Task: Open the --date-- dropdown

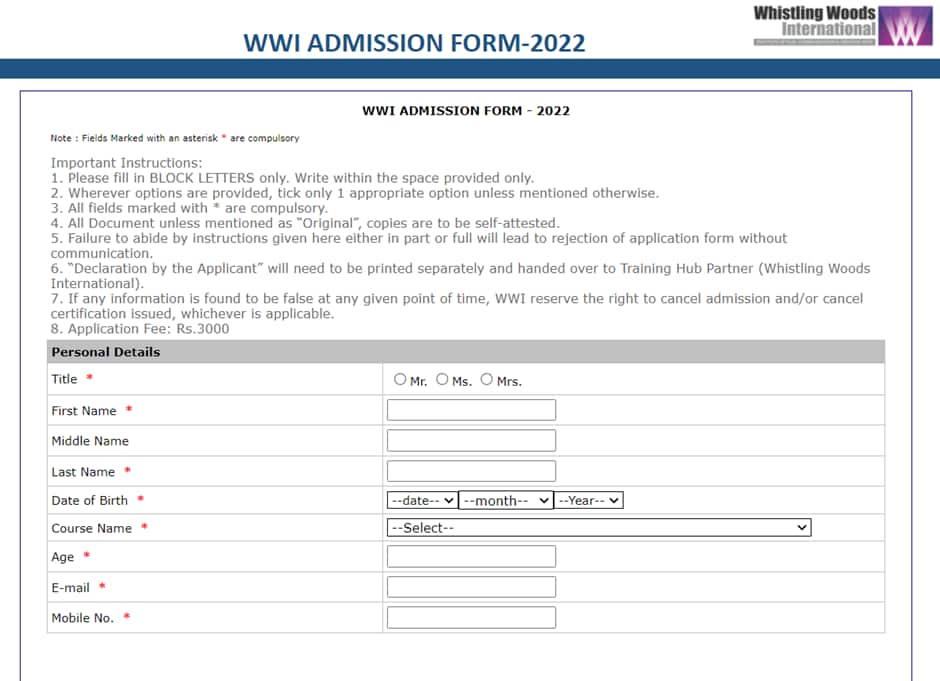Action: click(421, 499)
